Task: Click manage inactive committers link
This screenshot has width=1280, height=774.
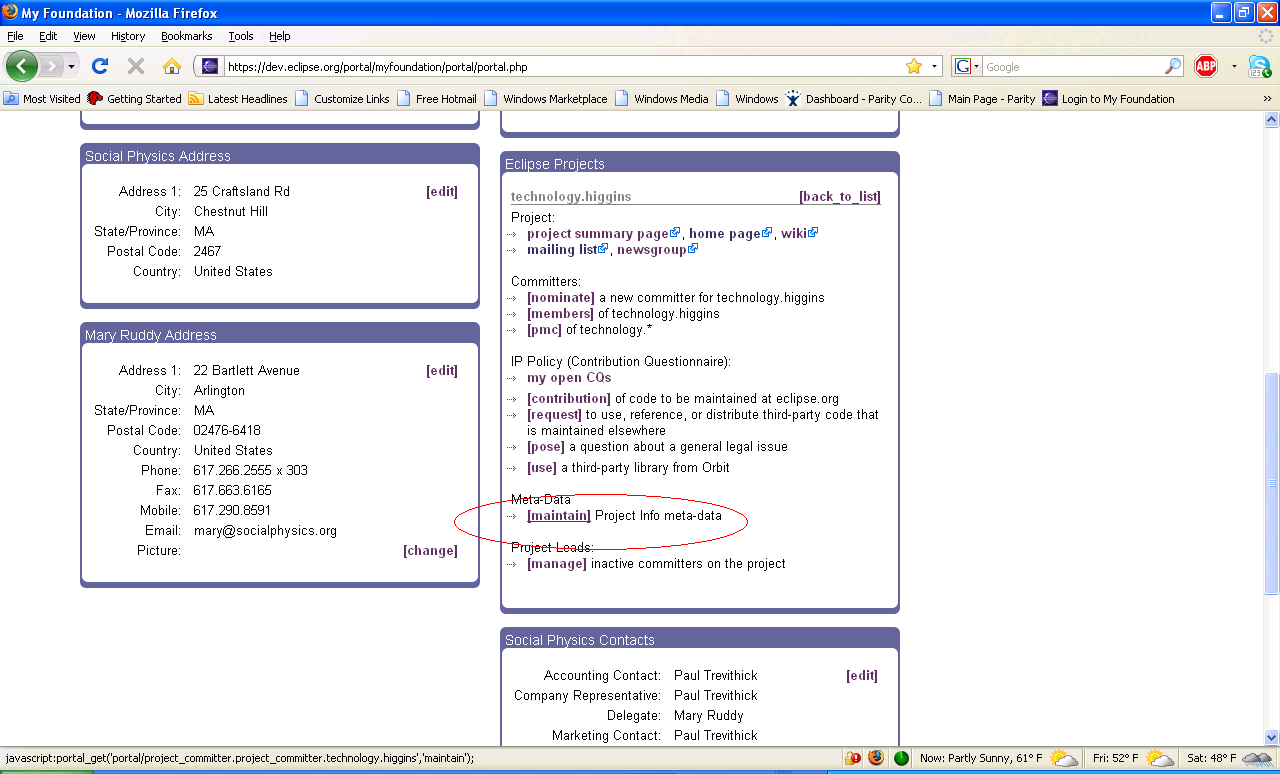Action: pos(557,563)
